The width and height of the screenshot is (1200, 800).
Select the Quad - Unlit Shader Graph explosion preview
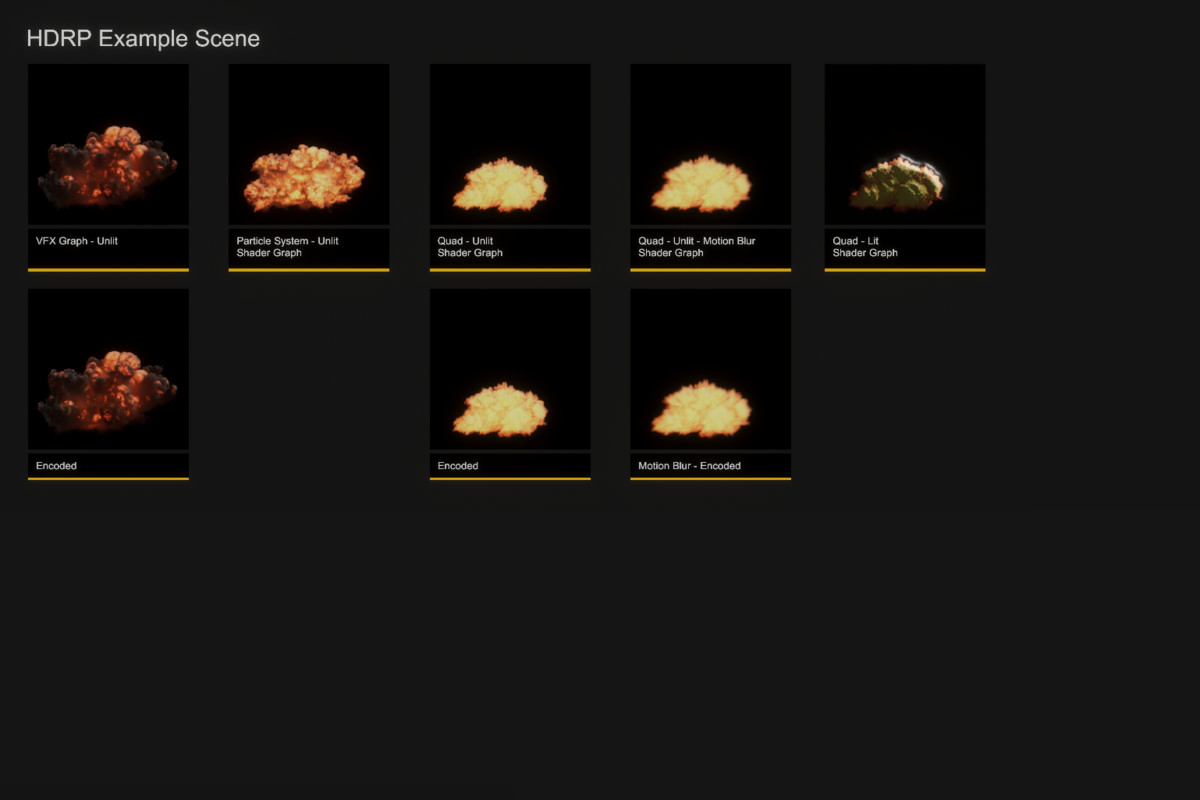[x=510, y=144]
